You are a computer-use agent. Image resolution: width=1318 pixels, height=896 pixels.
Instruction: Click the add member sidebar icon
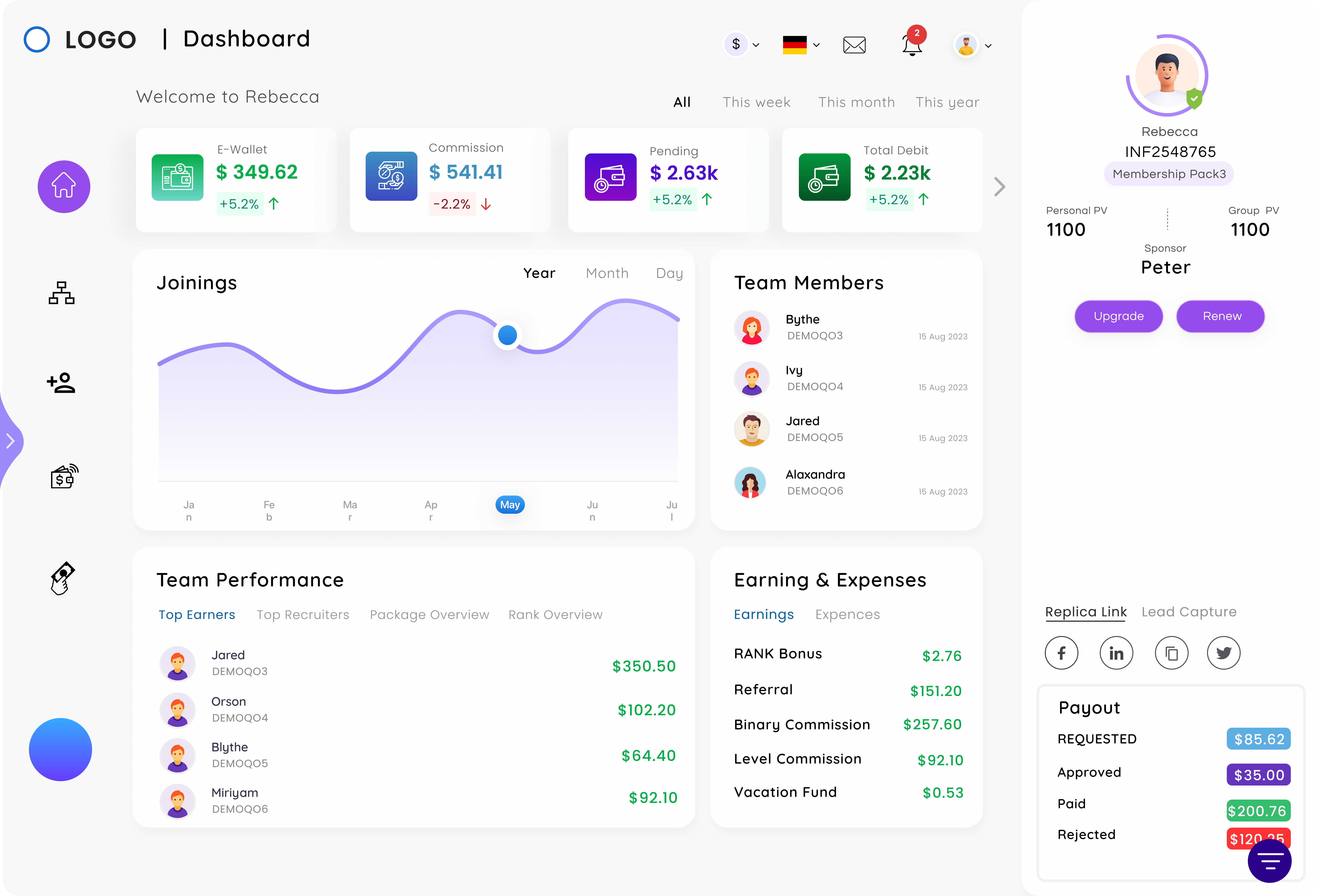tap(61, 383)
